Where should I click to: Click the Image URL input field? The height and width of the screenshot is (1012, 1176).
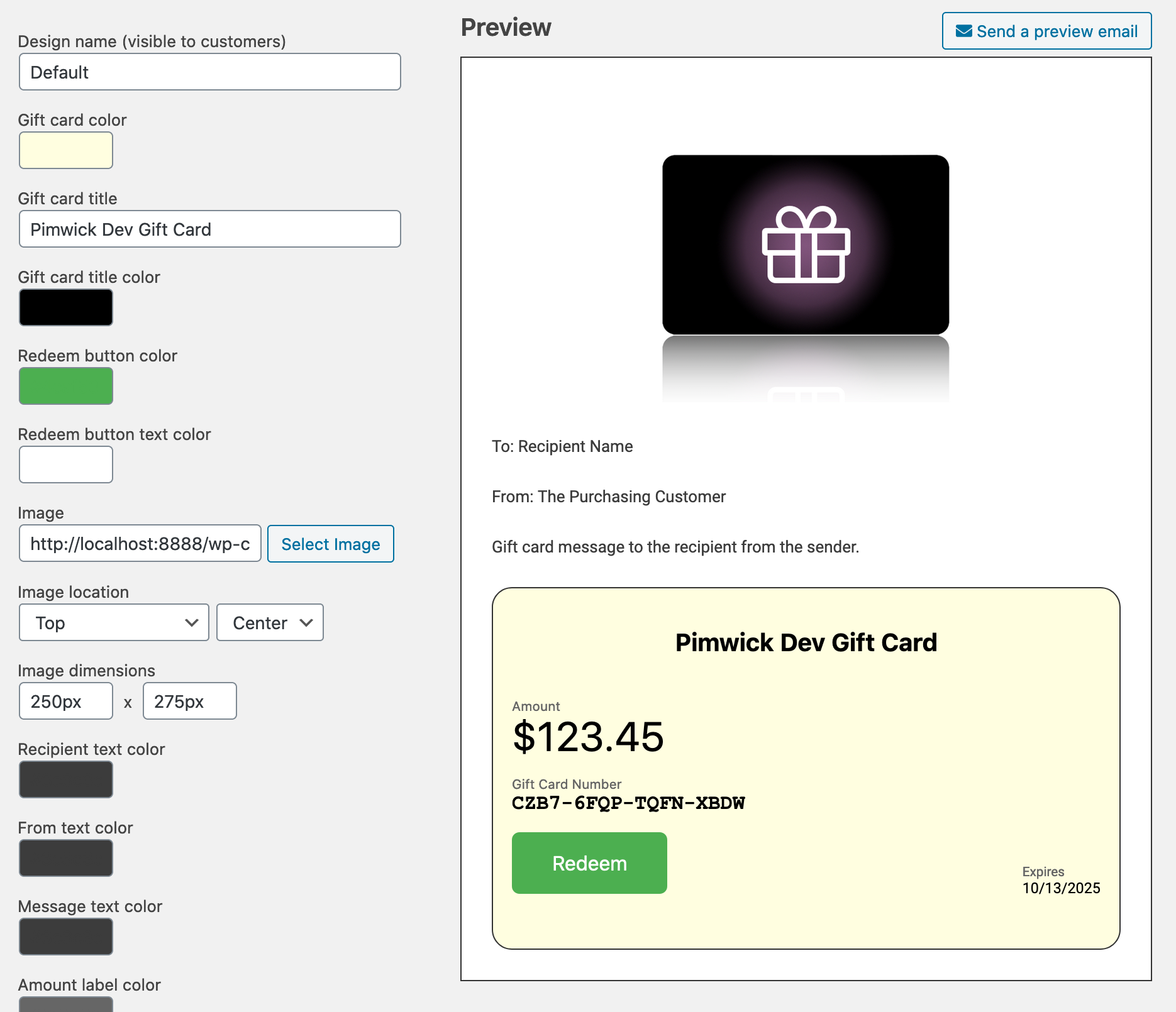(140, 543)
